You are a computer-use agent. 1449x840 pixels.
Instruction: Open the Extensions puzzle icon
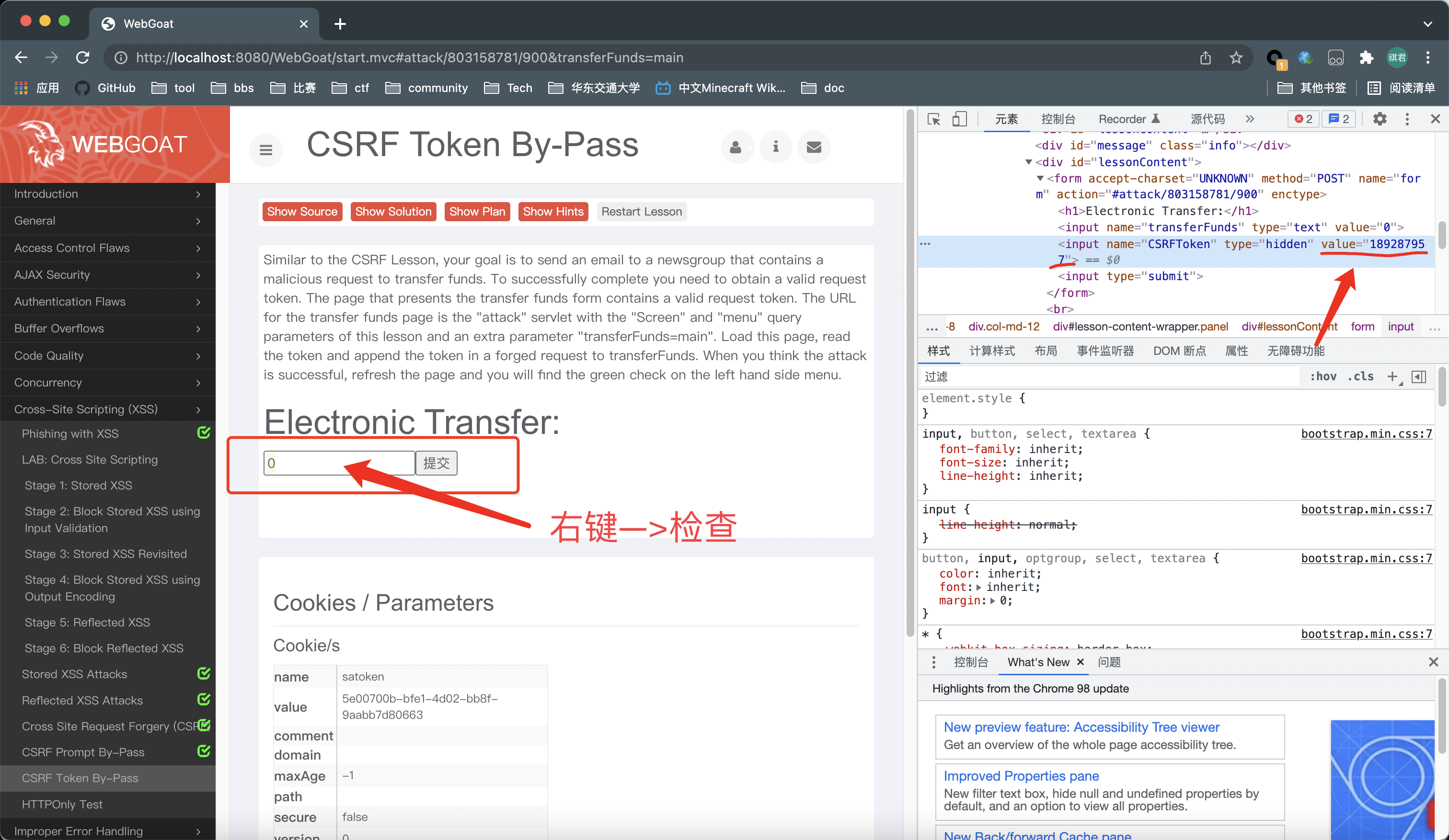1366,57
